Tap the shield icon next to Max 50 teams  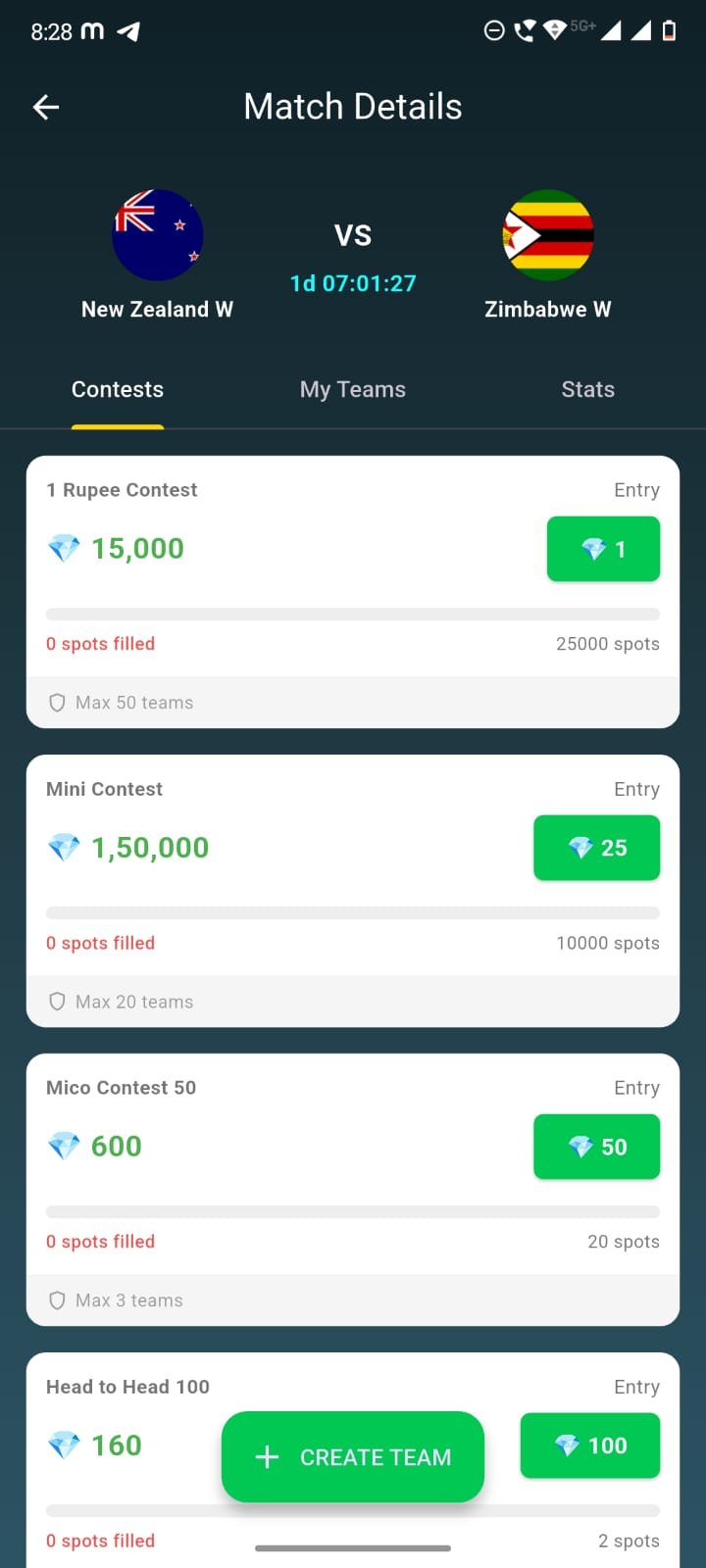(57, 703)
